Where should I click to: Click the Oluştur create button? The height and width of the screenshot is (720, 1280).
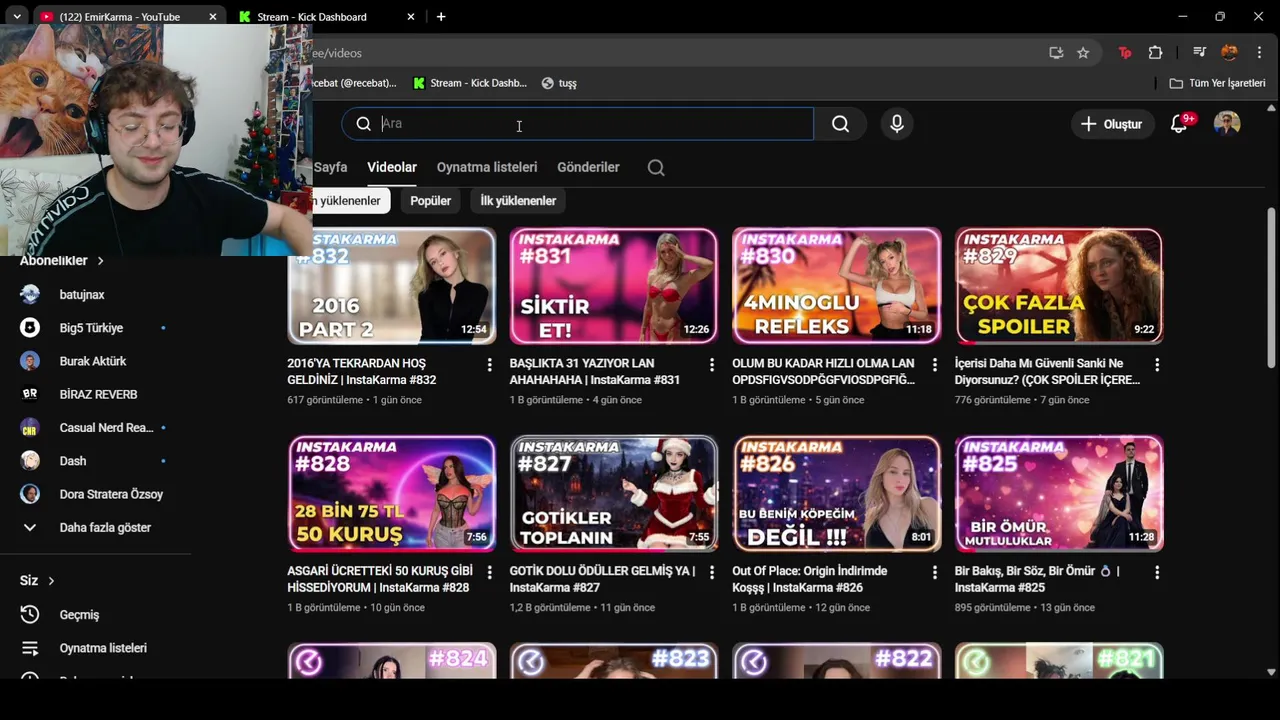(1111, 124)
